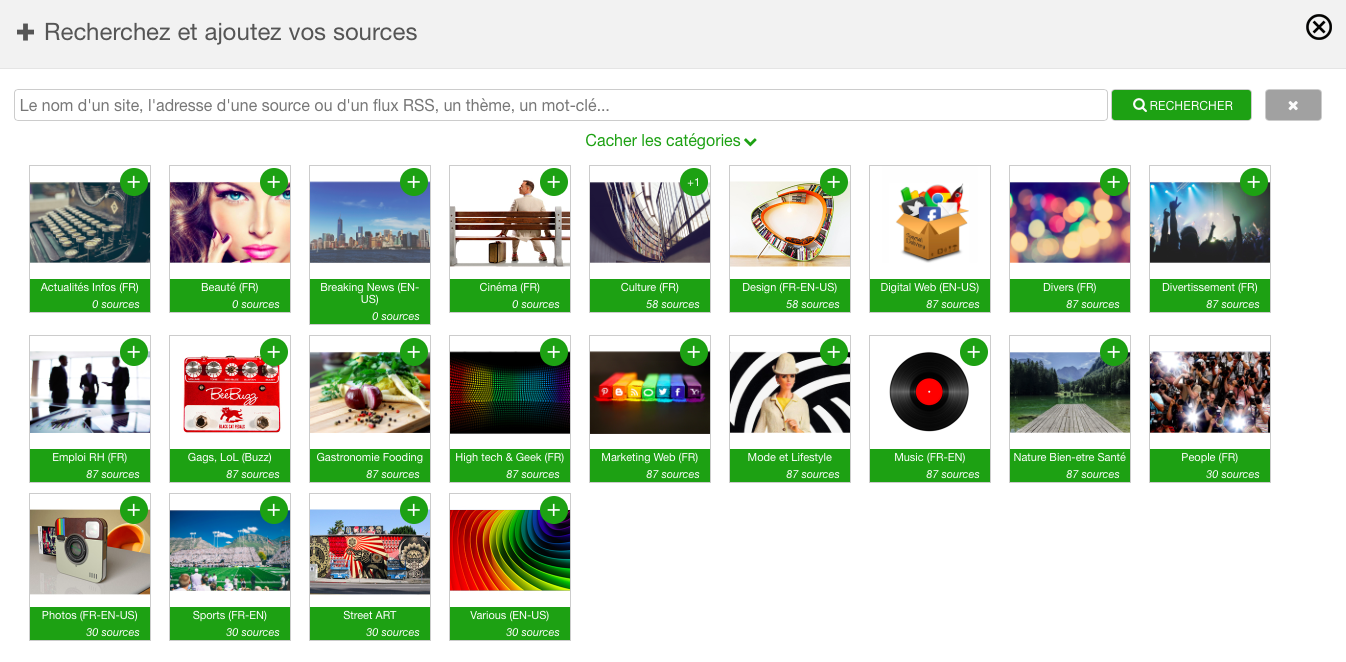Add Mode et Lifestyle using its plus icon
Image resolution: width=1346 pixels, height=662 pixels.
tap(834, 352)
